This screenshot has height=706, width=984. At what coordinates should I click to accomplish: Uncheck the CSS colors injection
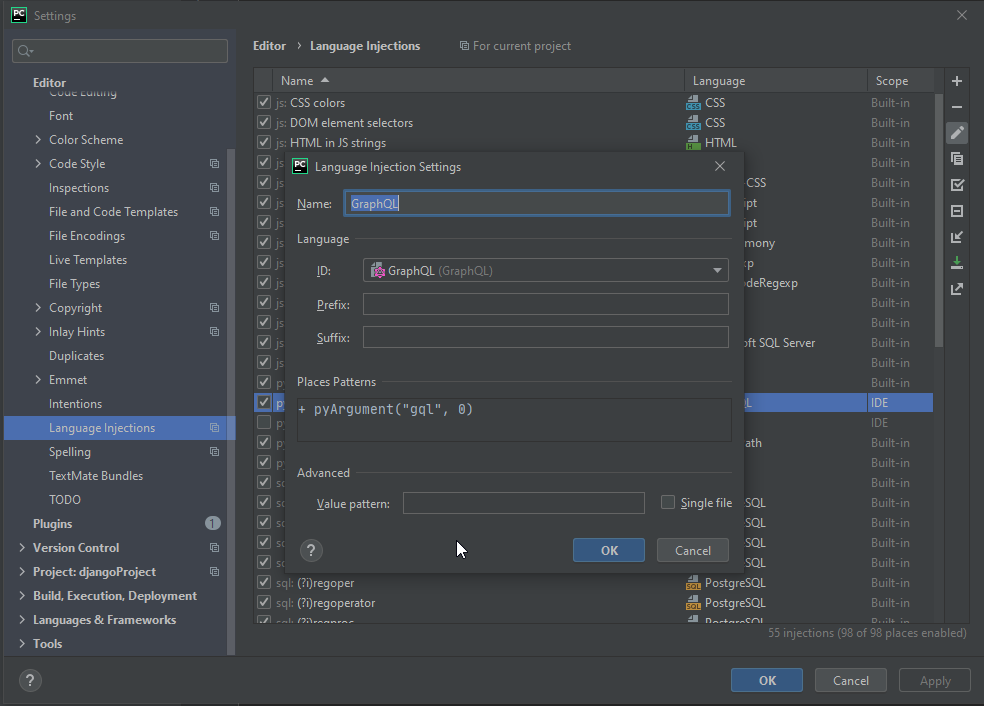(x=263, y=102)
